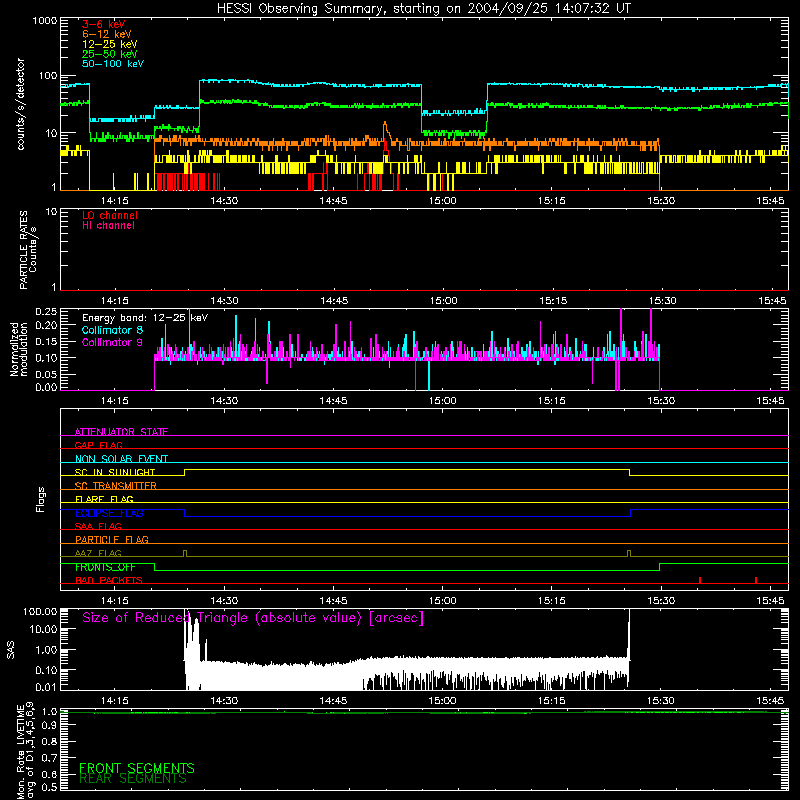Click the 100.00 value on SAS axis
The width and height of the screenshot is (800, 800).
(x=40, y=611)
